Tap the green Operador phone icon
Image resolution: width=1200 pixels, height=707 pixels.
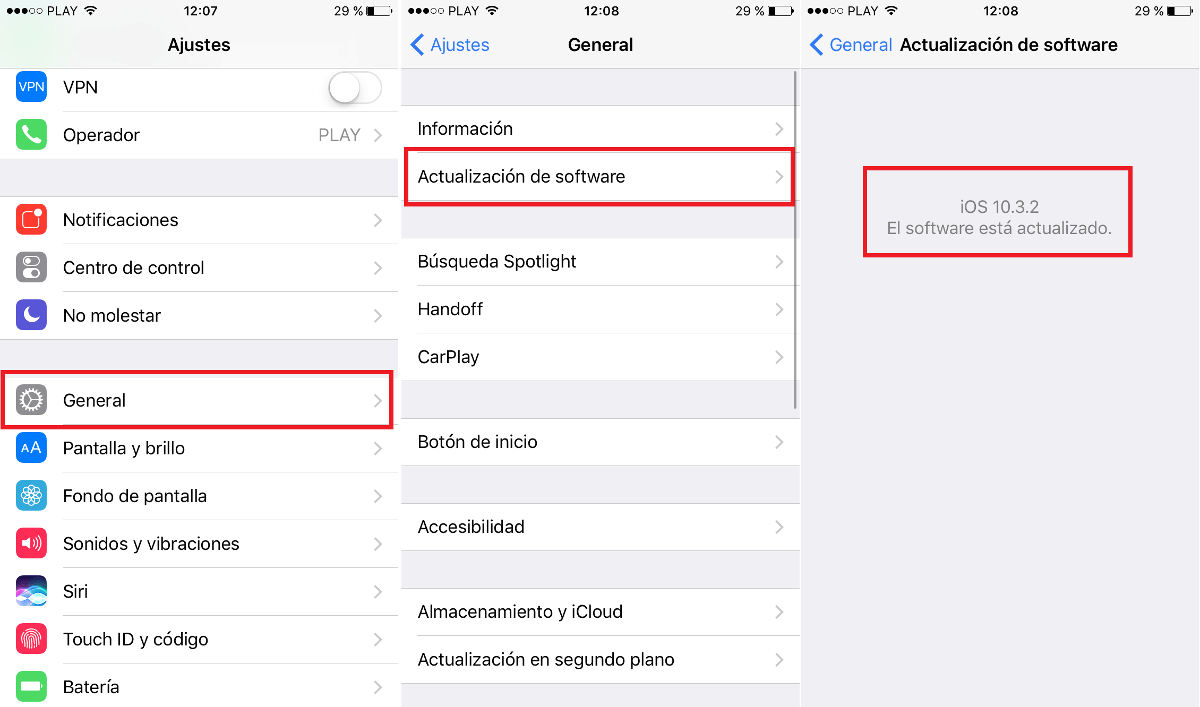32,135
